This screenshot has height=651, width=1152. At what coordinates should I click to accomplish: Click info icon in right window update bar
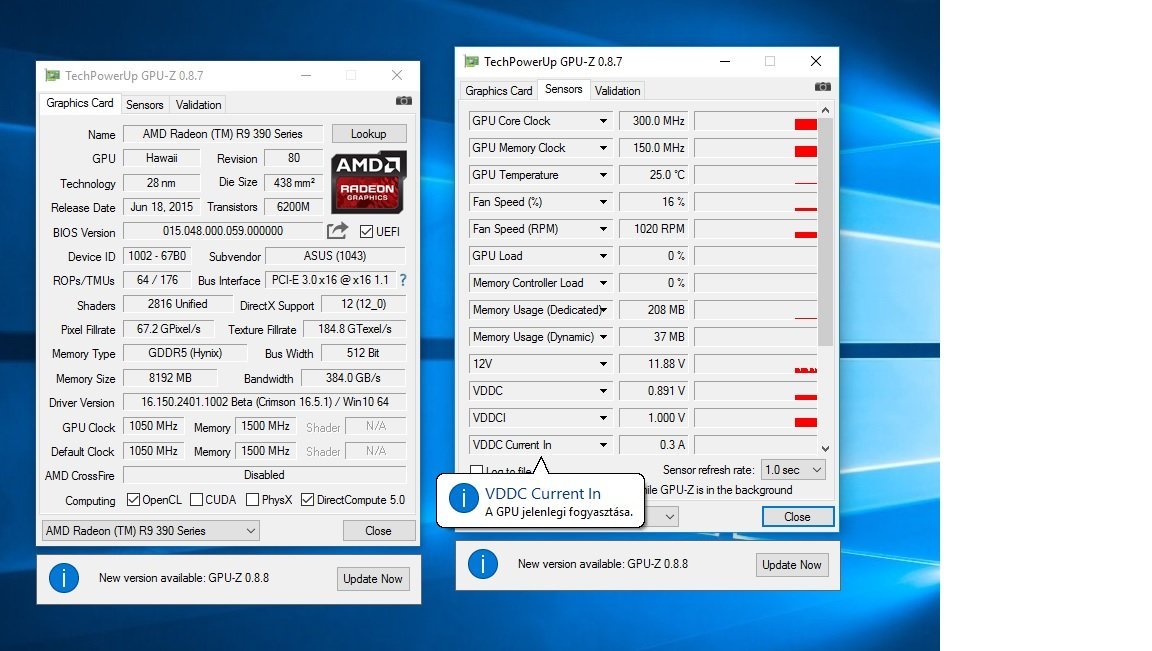pyautogui.click(x=483, y=564)
